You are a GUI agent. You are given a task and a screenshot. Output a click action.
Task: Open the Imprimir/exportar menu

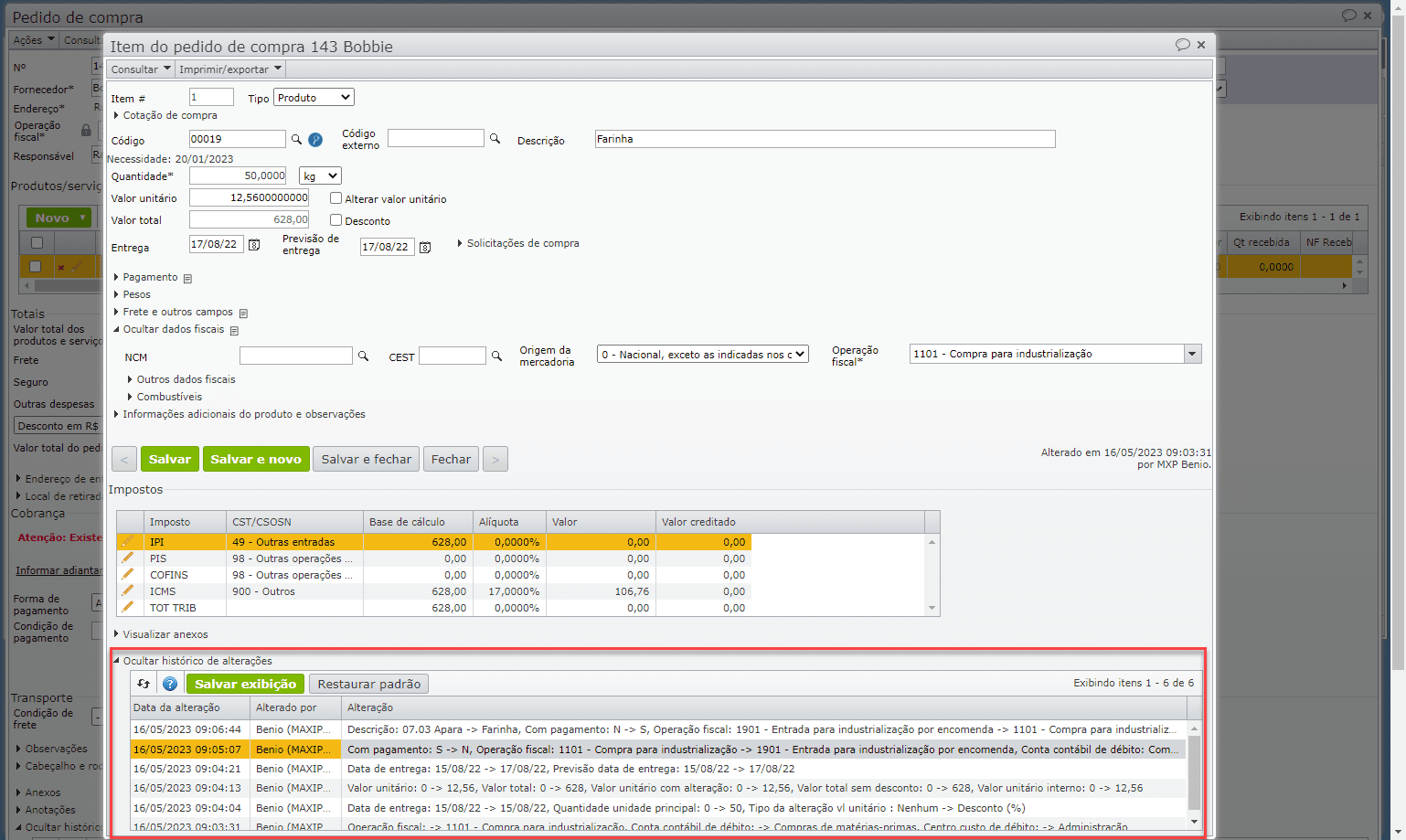[x=229, y=69]
